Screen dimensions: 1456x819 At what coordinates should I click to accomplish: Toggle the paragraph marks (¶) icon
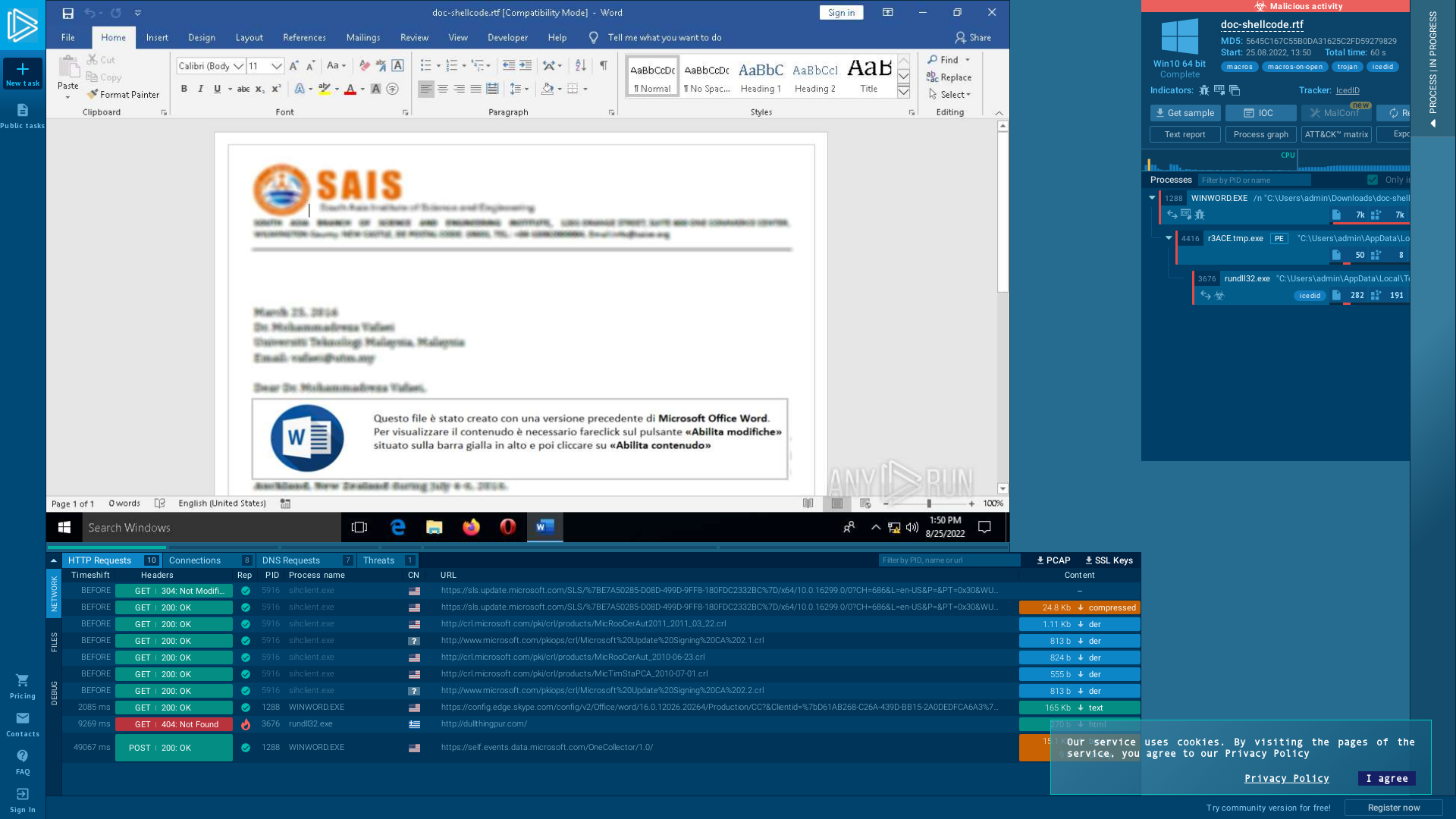[x=604, y=66]
